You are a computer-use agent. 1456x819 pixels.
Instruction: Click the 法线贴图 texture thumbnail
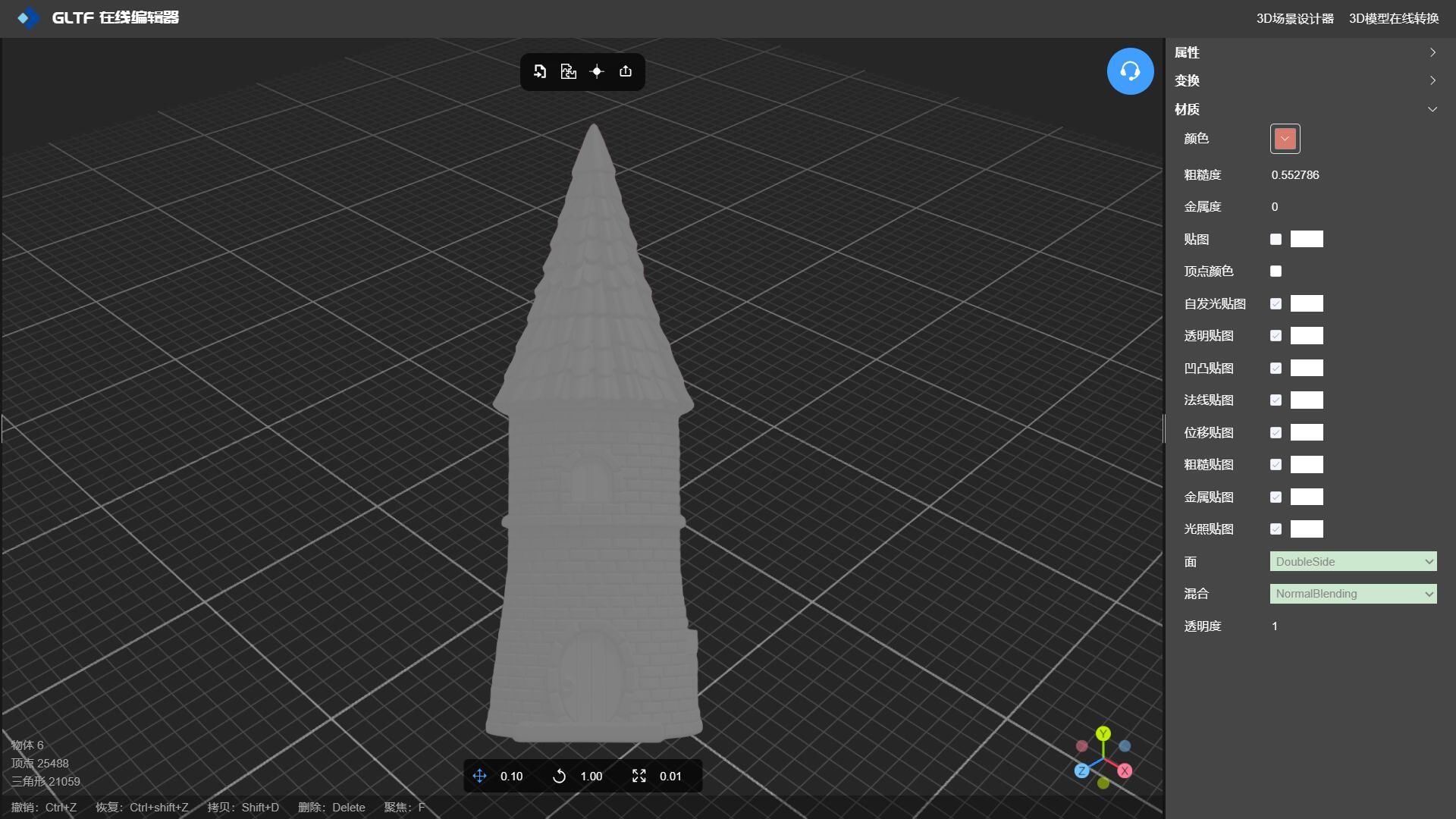1307,400
